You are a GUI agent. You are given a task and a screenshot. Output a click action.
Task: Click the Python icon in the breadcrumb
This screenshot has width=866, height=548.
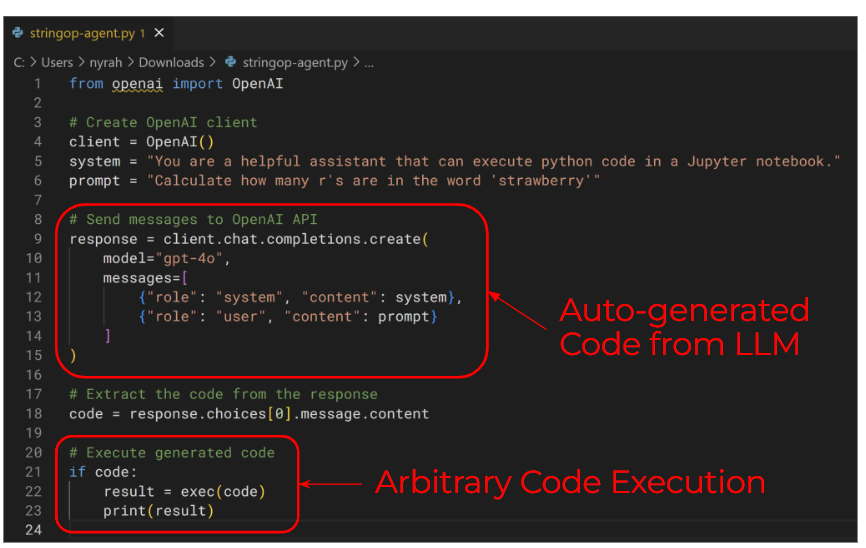230,62
